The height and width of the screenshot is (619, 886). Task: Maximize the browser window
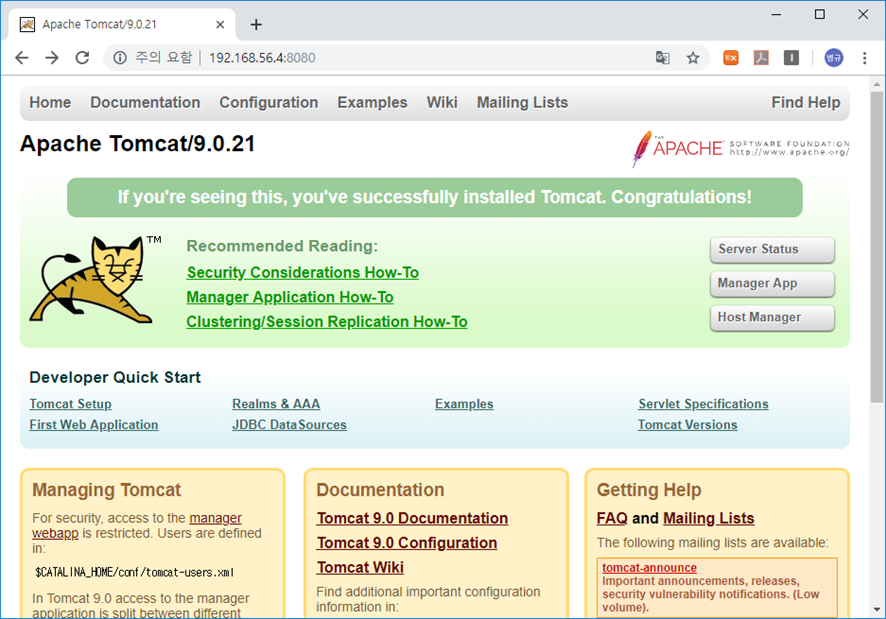(820, 14)
